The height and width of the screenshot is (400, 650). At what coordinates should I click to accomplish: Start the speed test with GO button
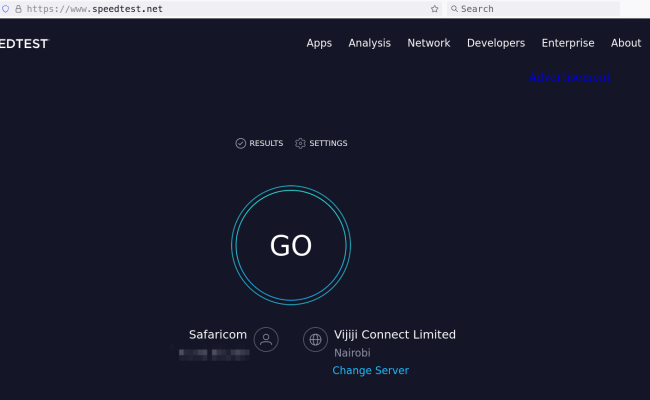pyautogui.click(x=291, y=245)
